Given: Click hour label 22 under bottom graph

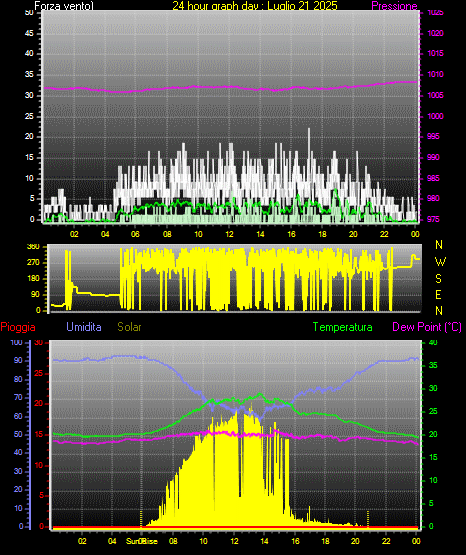Looking at the screenshot, I should tap(386, 541).
